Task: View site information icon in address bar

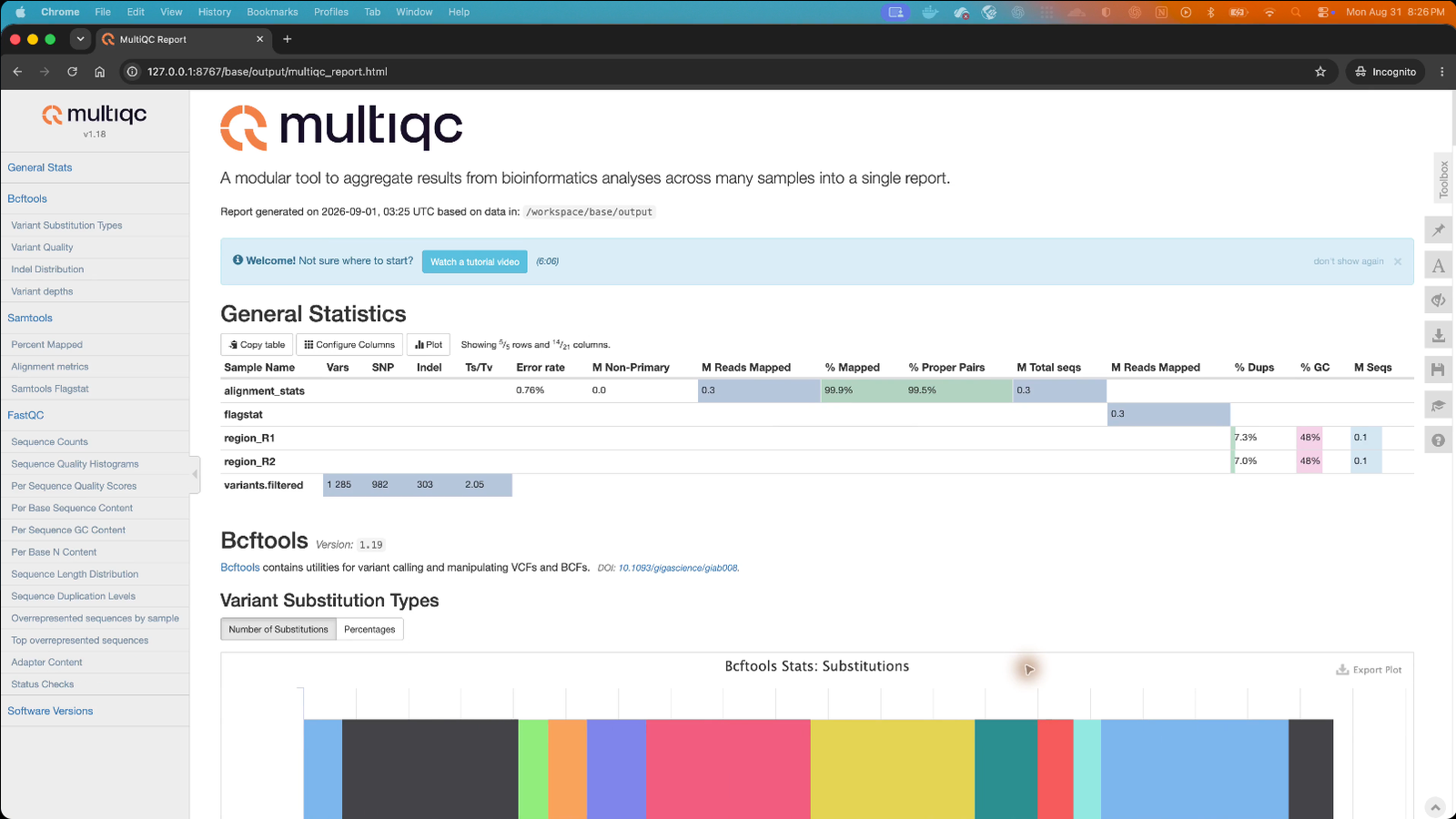Action: click(132, 72)
